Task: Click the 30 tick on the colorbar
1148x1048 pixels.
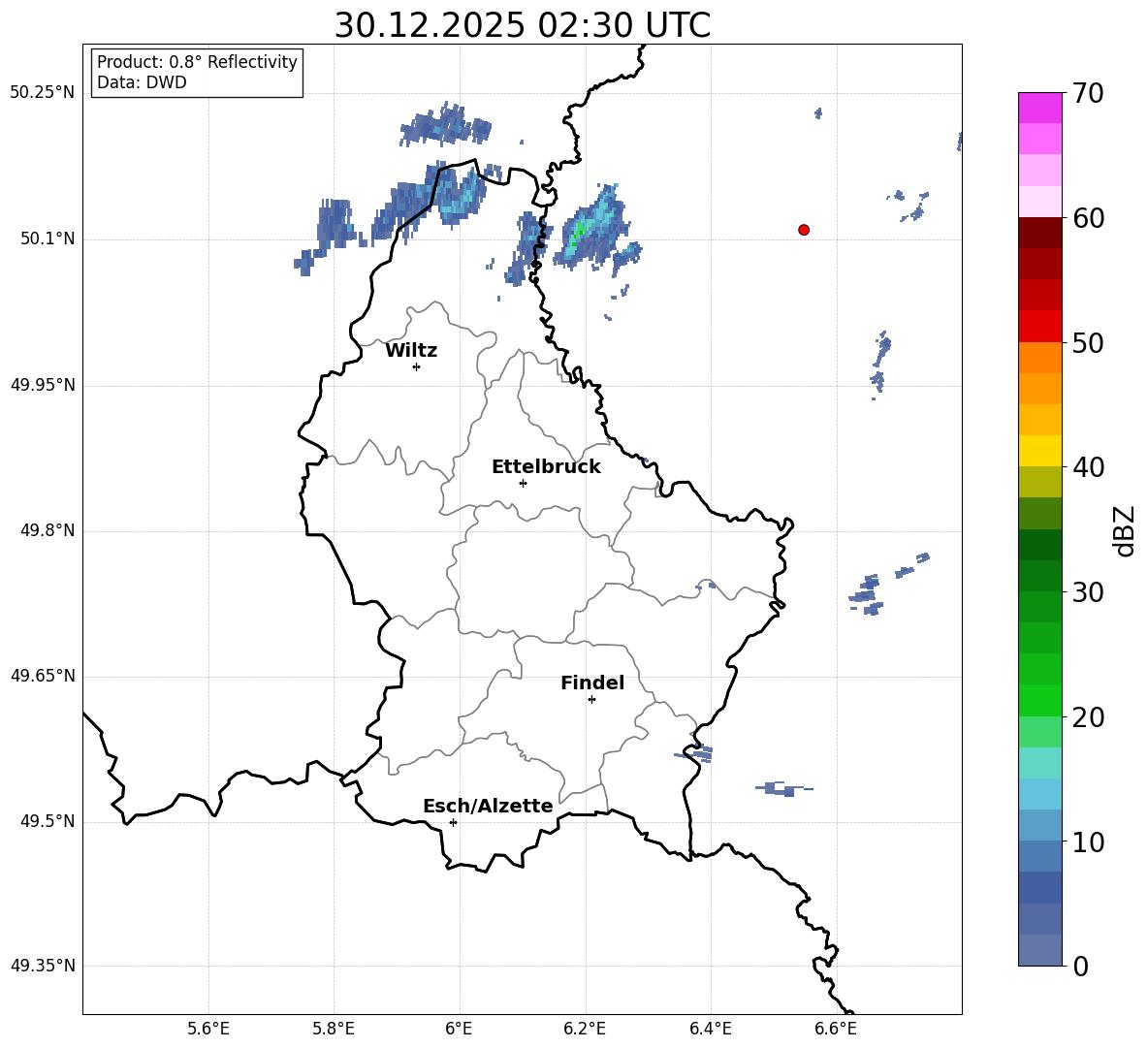Action: pos(1089,592)
